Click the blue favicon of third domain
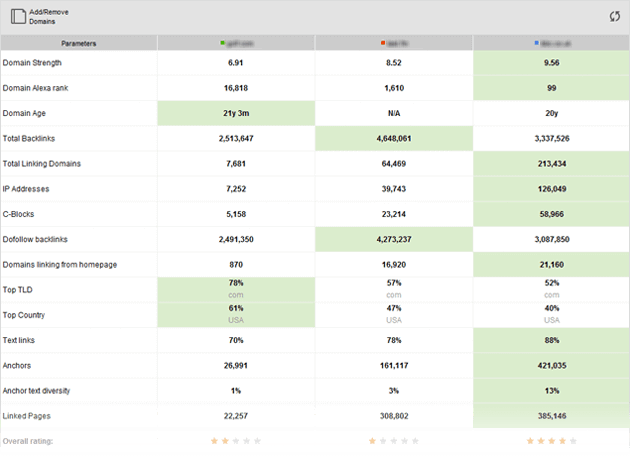This screenshot has width=630, height=469. pyautogui.click(x=537, y=44)
